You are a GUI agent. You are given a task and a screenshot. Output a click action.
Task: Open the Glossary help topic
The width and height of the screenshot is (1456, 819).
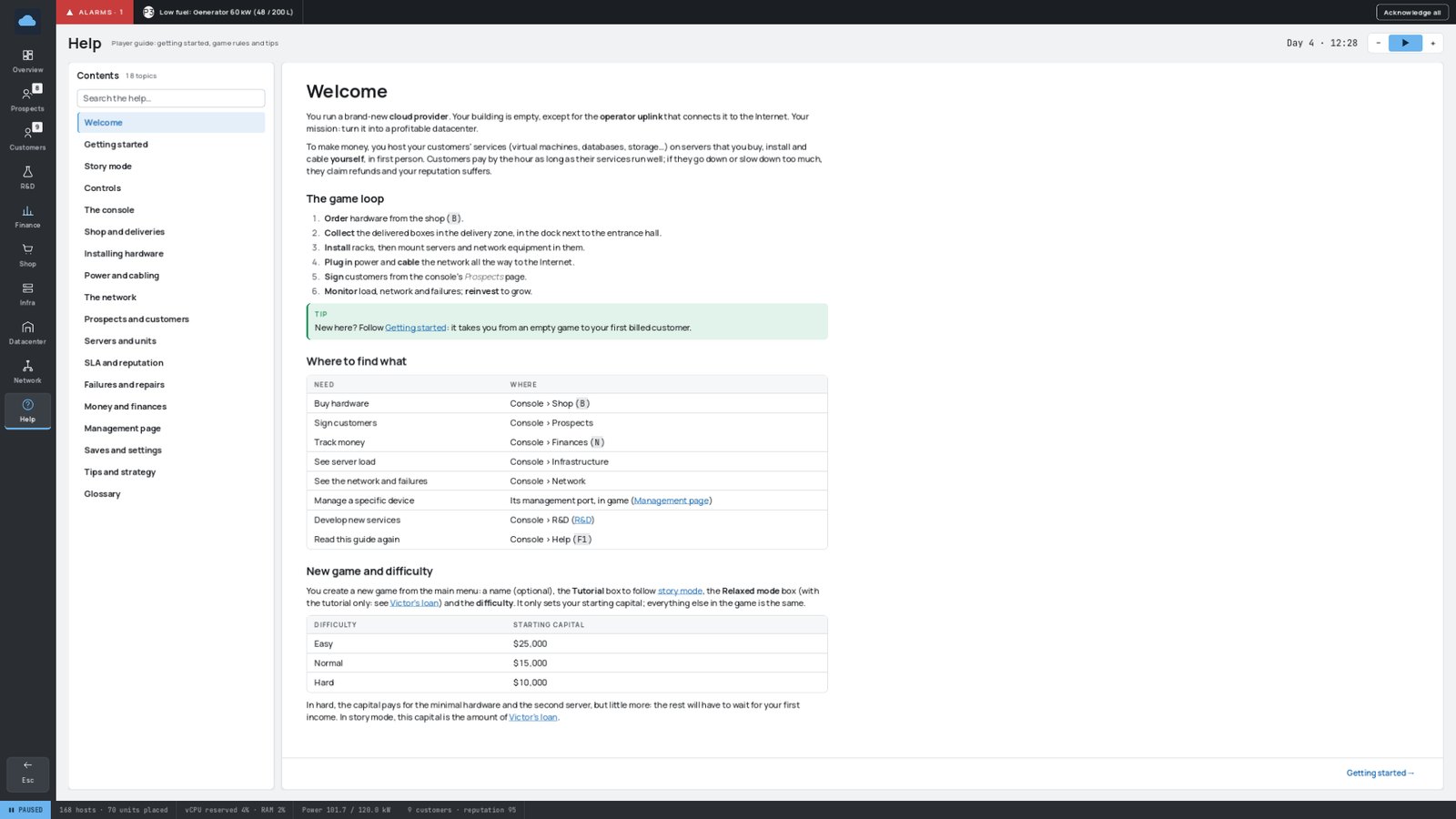171,493
